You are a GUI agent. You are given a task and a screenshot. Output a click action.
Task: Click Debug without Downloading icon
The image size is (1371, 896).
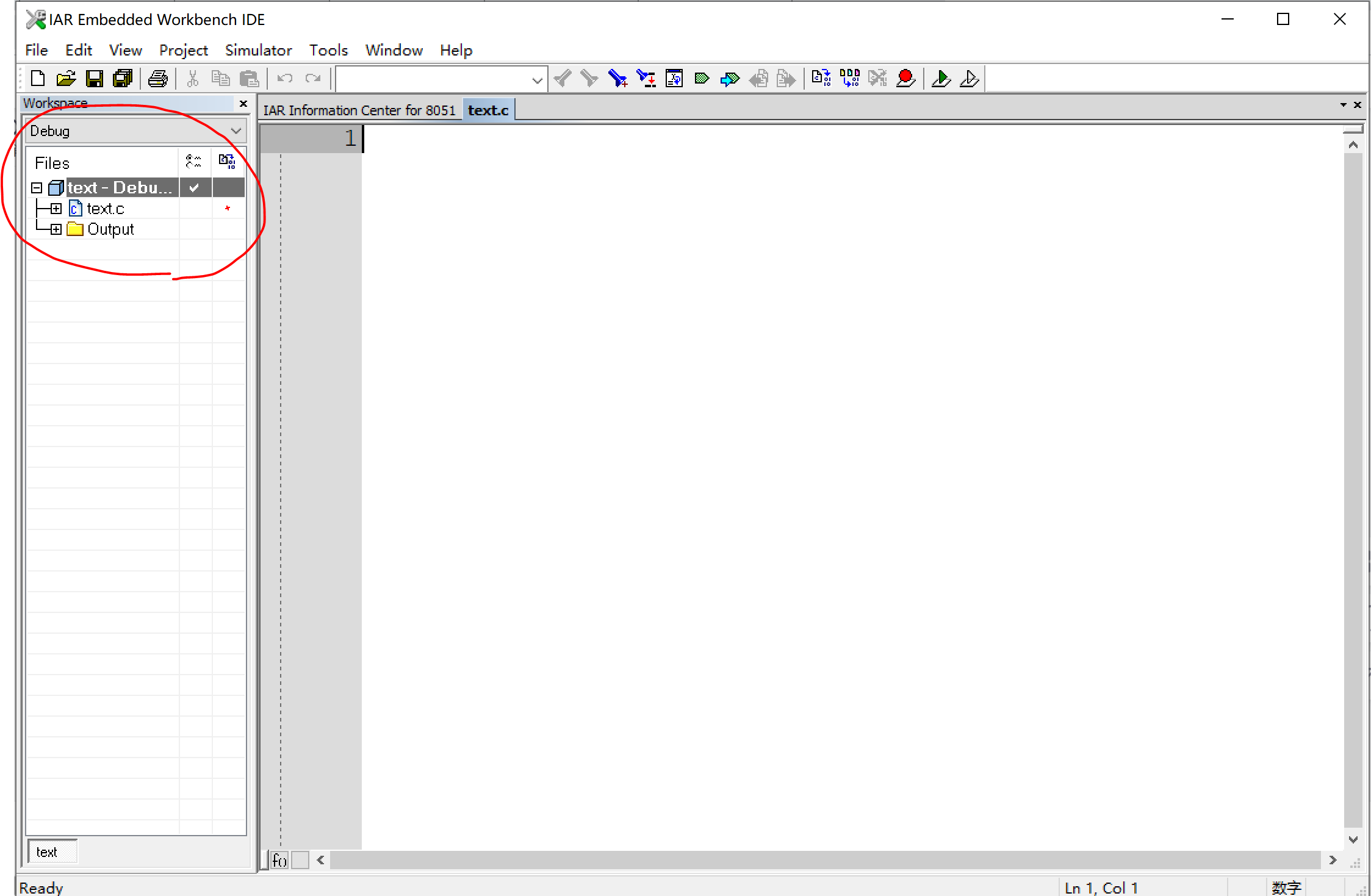(969, 79)
